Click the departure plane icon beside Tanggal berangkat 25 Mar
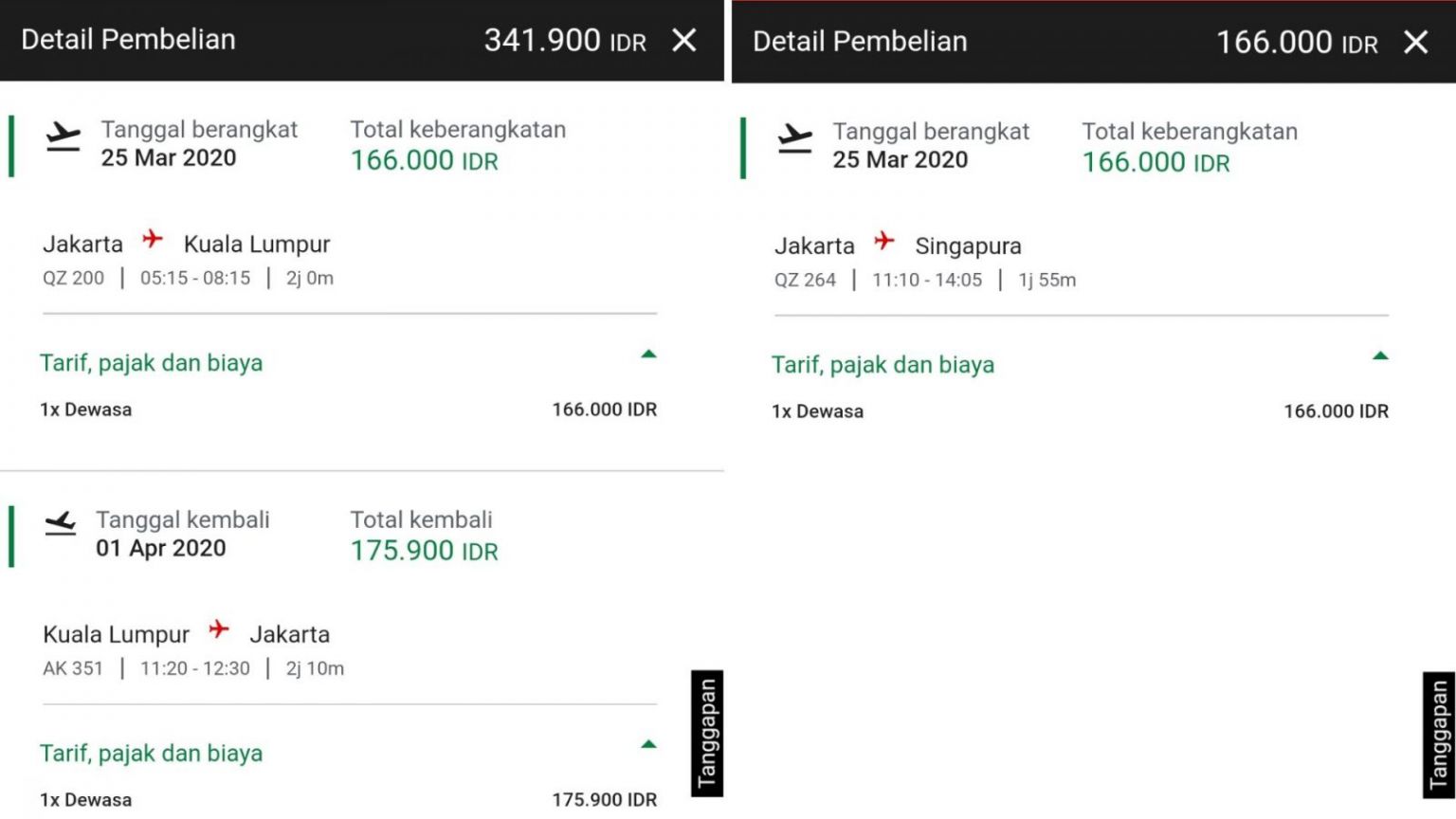The width and height of the screenshot is (1456, 819). point(64,138)
